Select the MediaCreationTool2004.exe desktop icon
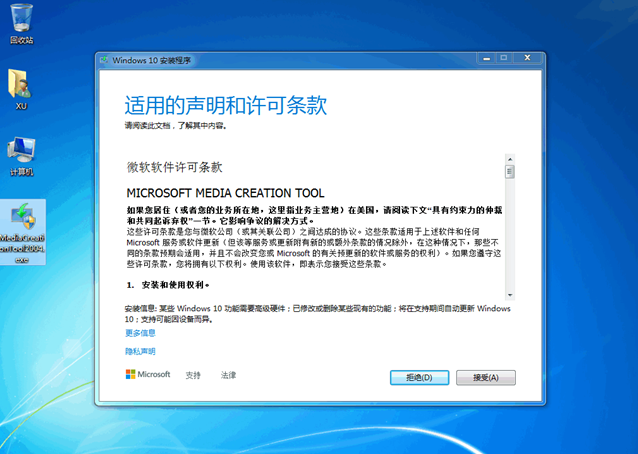Viewport: 638px width, 454px height. coord(22,232)
